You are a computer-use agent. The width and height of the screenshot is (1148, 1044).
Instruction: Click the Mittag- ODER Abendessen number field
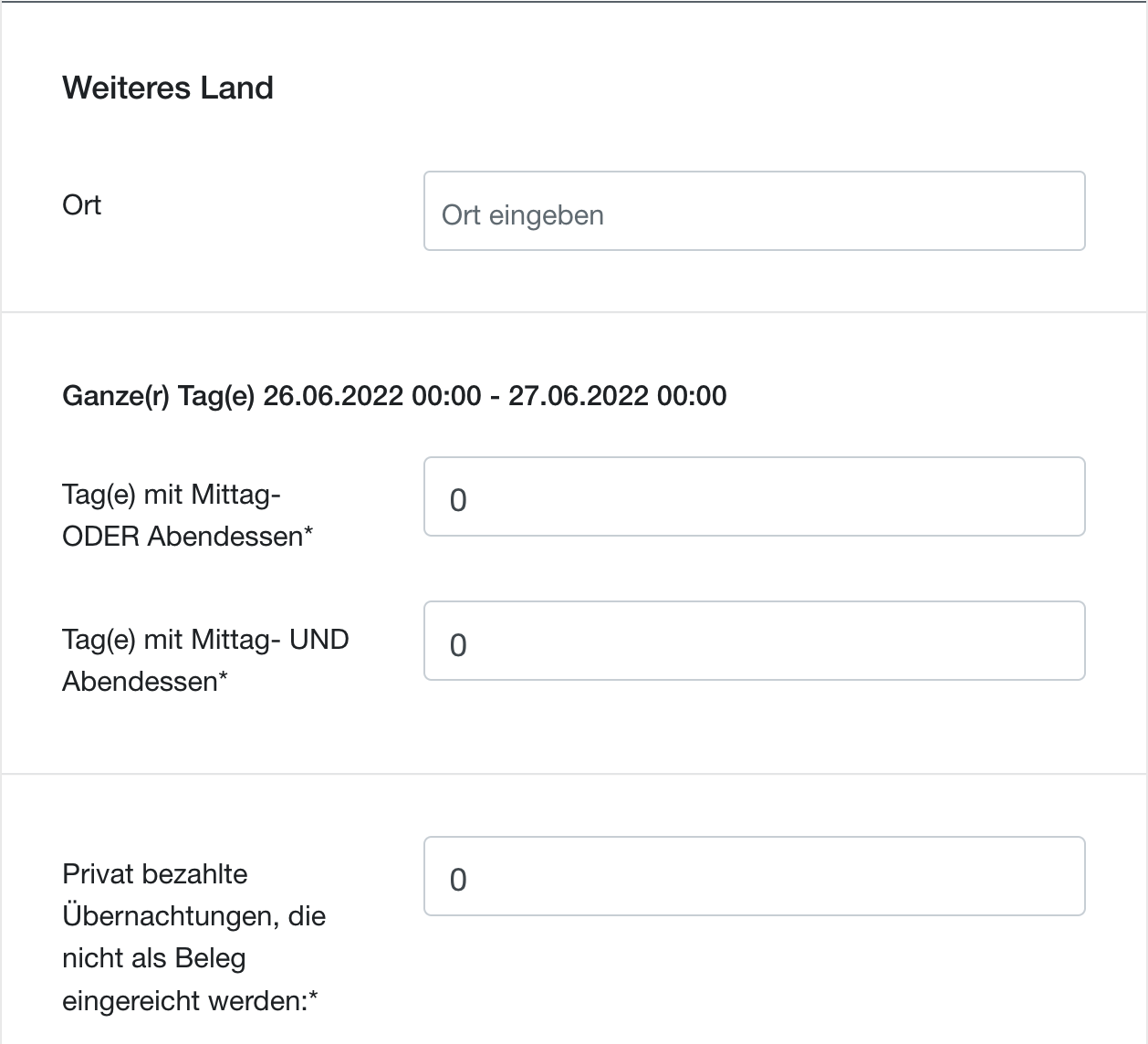(x=754, y=496)
